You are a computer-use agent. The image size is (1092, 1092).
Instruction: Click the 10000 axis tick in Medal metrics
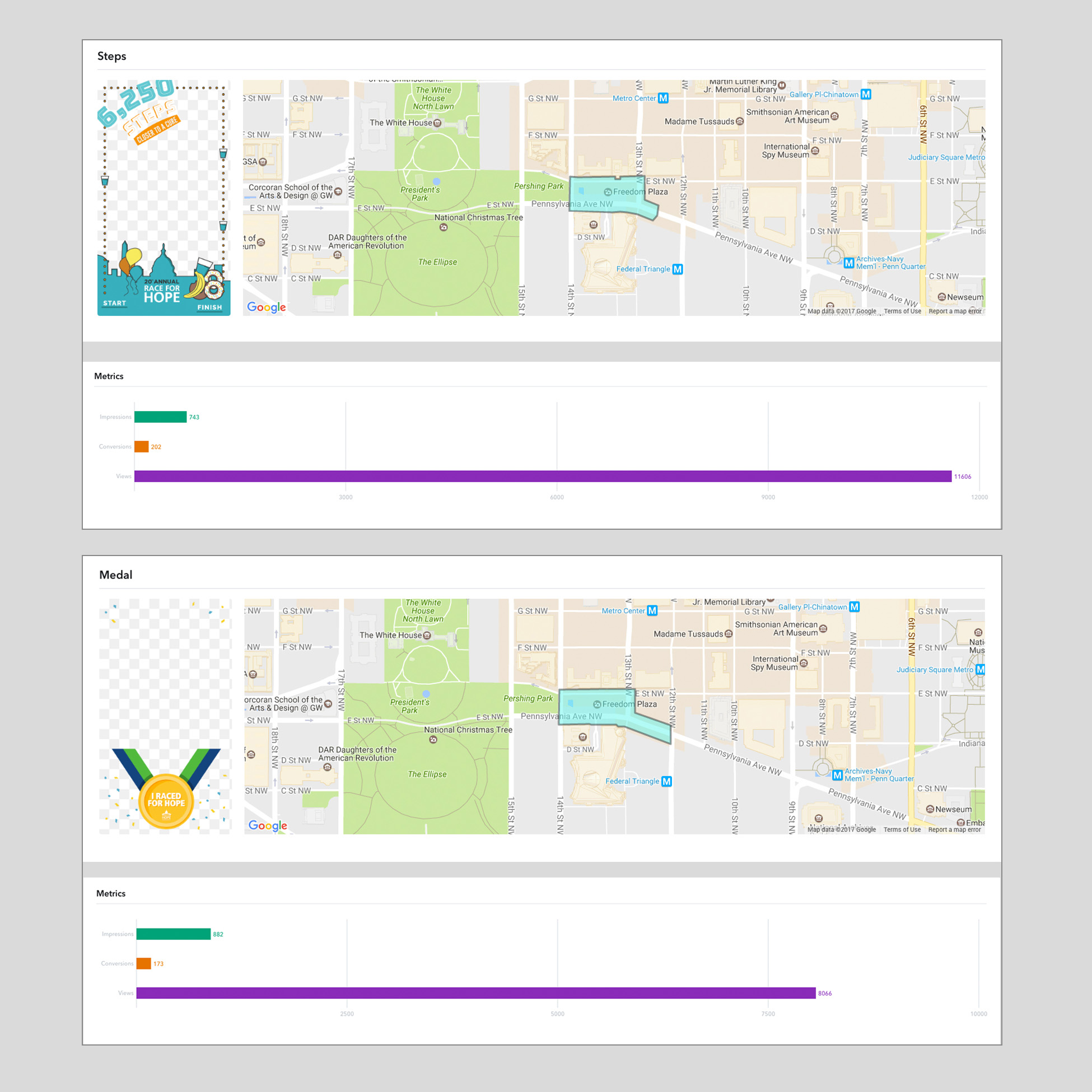tap(979, 1014)
